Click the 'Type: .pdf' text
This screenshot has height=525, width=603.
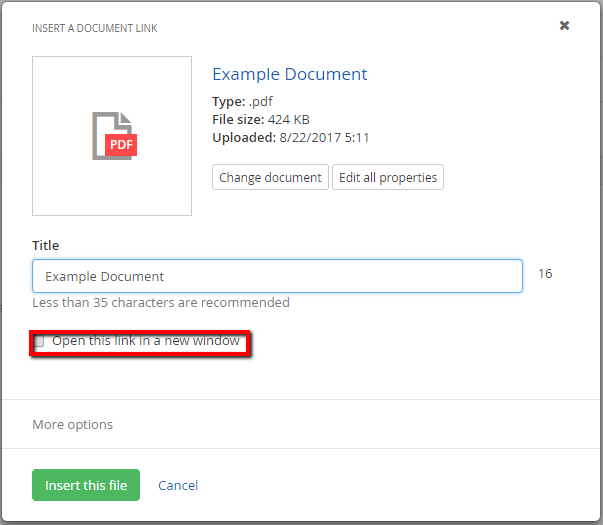pyautogui.click(x=242, y=101)
